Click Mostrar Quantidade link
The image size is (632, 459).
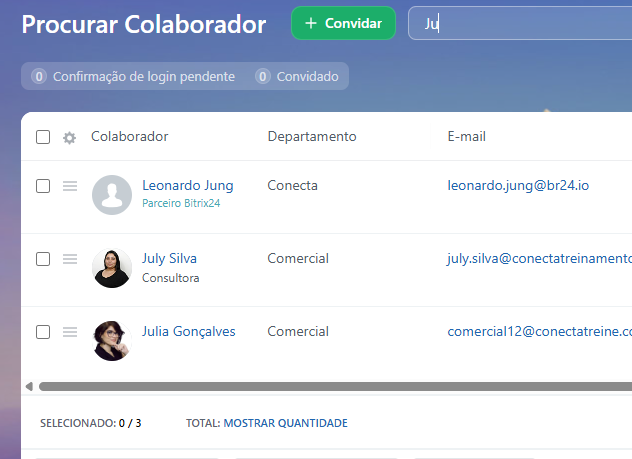tap(285, 423)
